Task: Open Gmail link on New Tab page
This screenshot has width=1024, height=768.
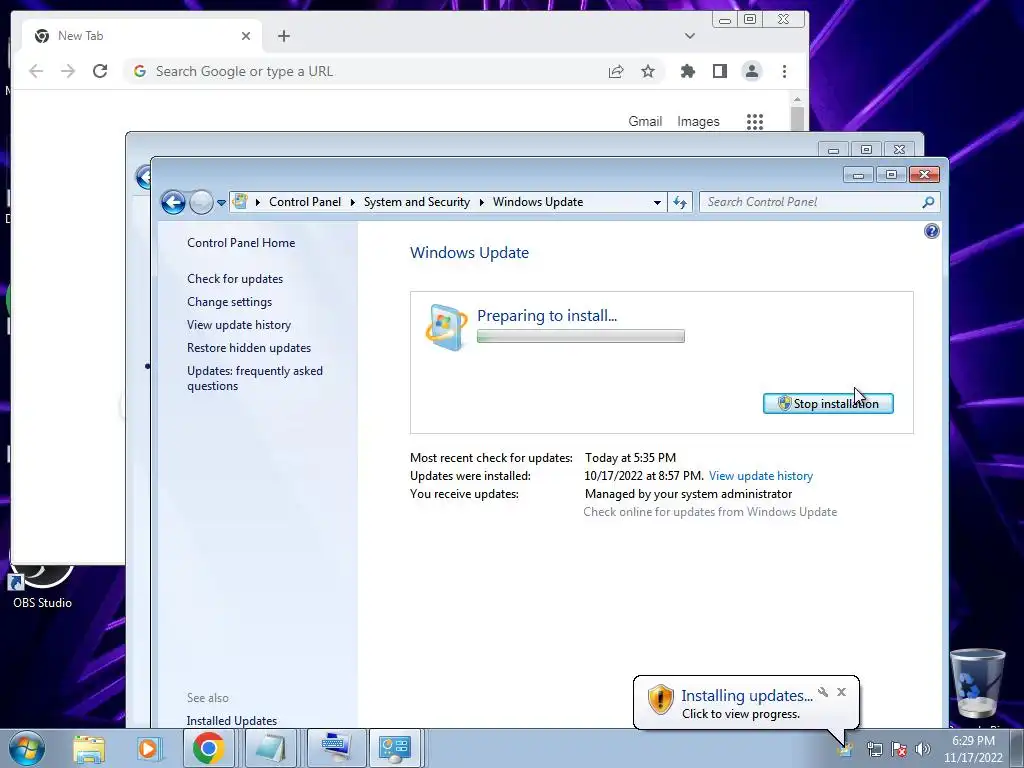Action: (x=645, y=121)
